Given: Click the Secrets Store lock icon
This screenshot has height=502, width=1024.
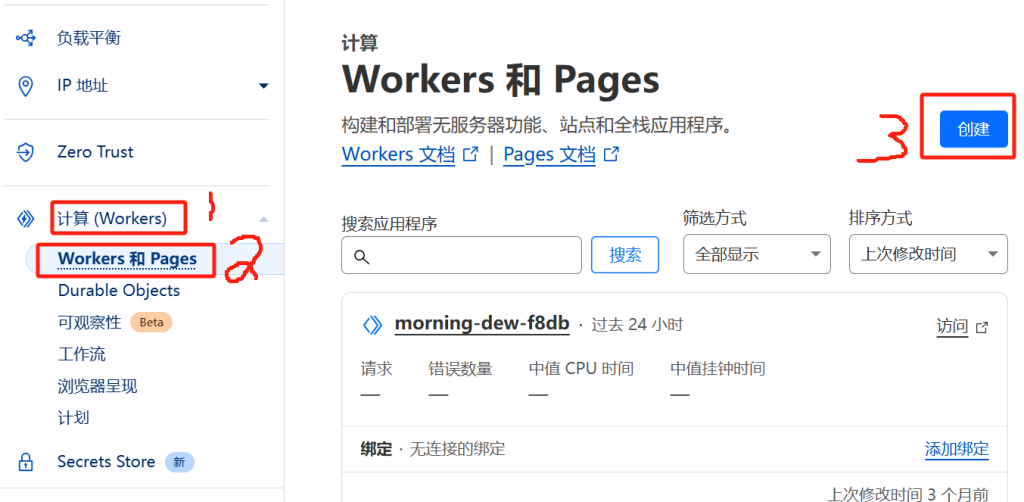Looking at the screenshot, I should 25,462.
